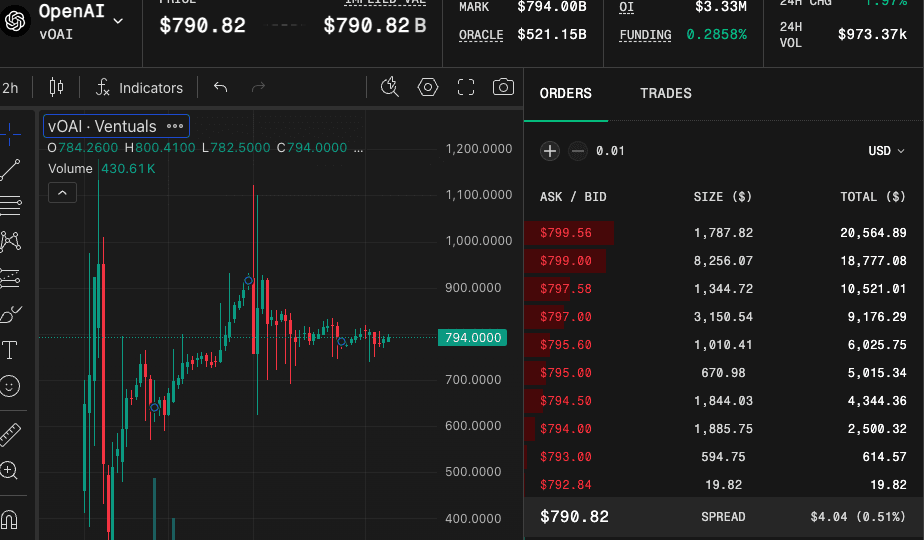Select the zoom in tool
The width and height of the screenshot is (924, 540).
pos(9,470)
